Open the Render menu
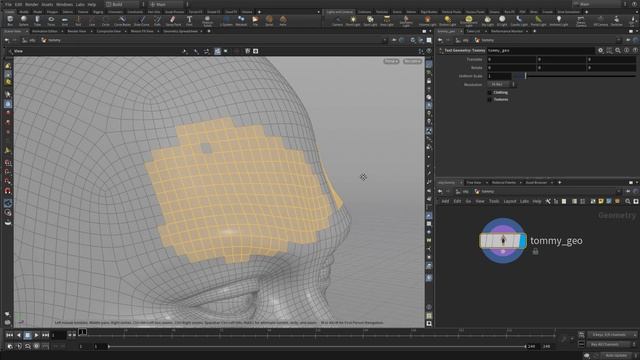Image resolution: width=640 pixels, height=360 pixels. pos(31,4)
